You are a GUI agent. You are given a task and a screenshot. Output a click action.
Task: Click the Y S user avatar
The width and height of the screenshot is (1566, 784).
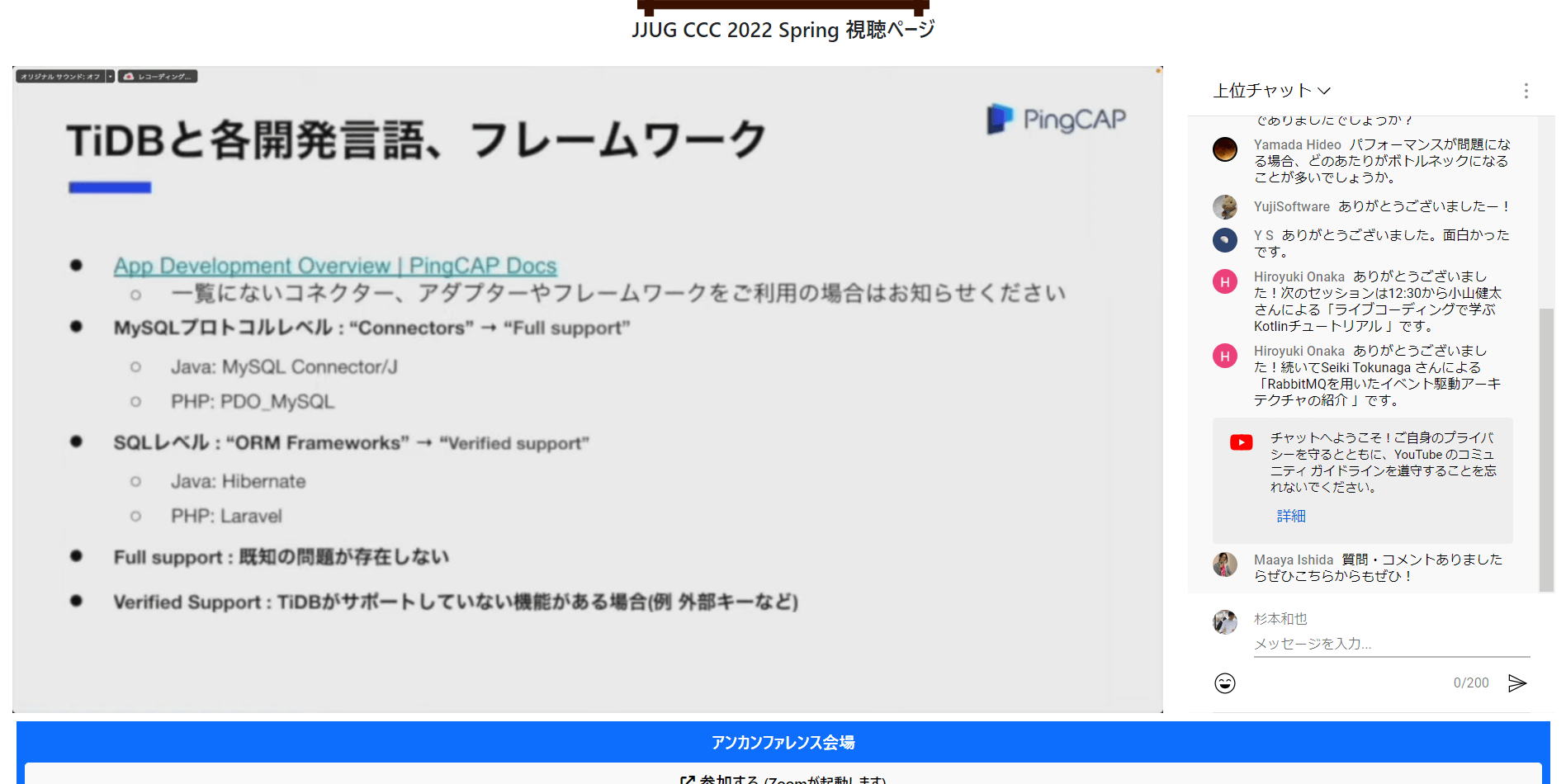coord(1225,240)
